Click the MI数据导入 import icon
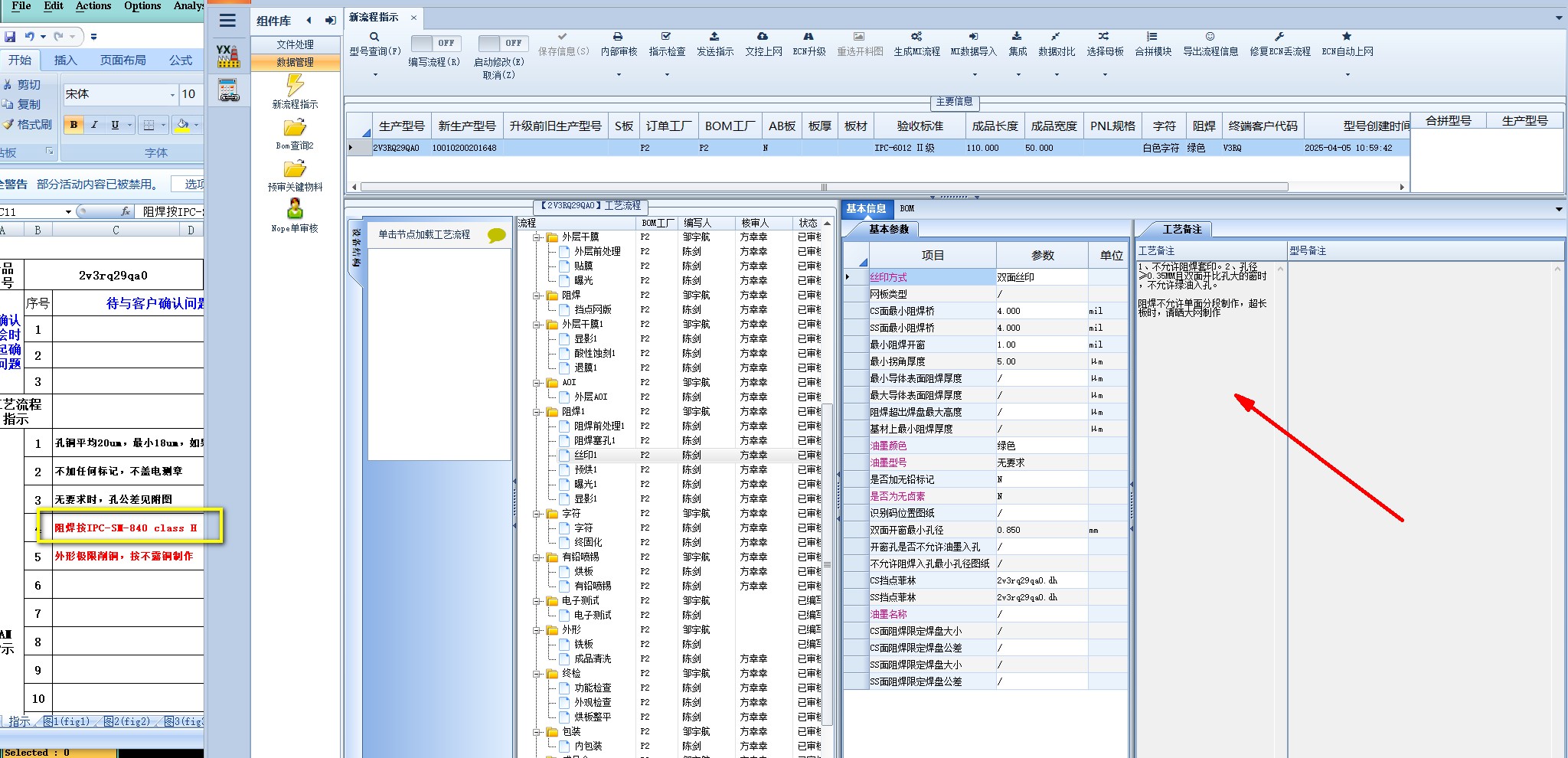The image size is (1568, 758). pyautogui.click(x=973, y=36)
